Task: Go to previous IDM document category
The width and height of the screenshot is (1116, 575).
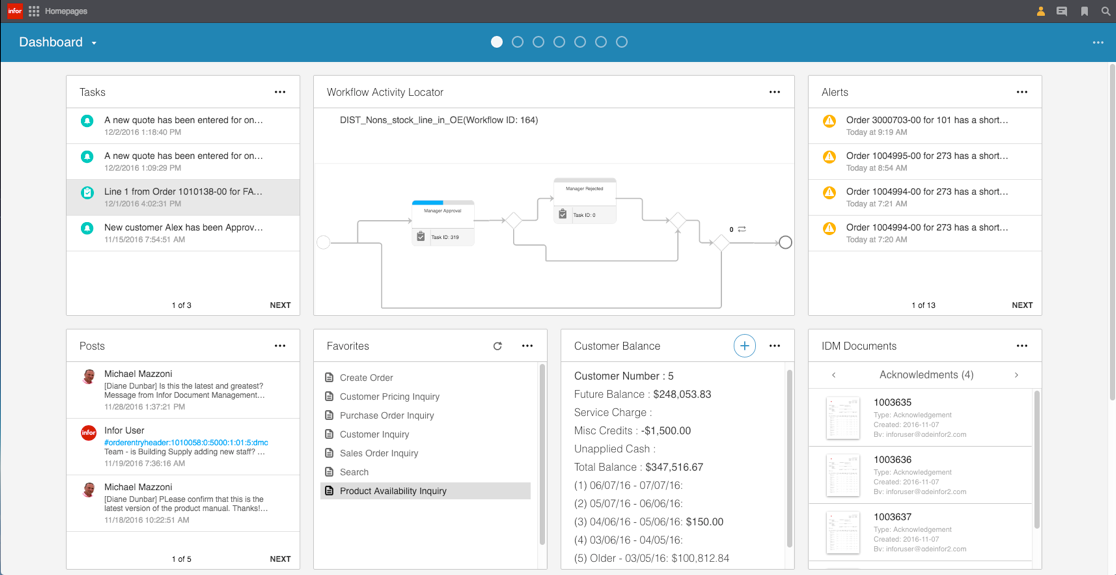Action: [x=834, y=375]
